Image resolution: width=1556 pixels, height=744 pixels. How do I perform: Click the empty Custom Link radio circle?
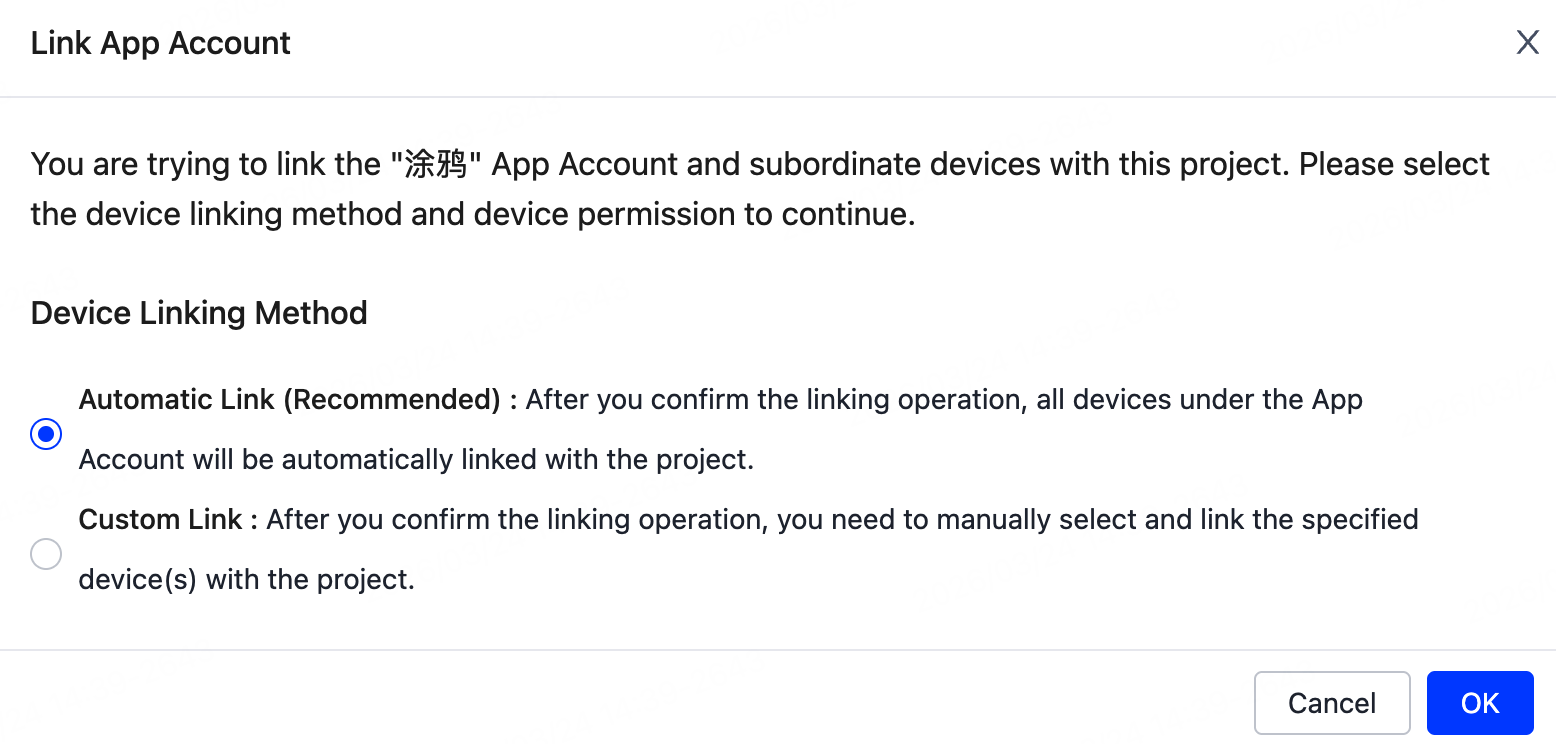tap(46, 553)
